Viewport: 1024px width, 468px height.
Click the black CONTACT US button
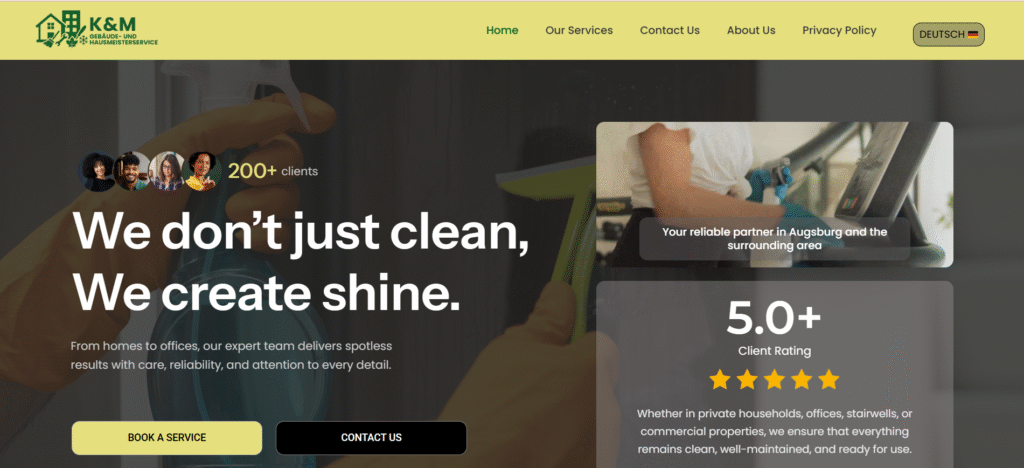pos(371,438)
